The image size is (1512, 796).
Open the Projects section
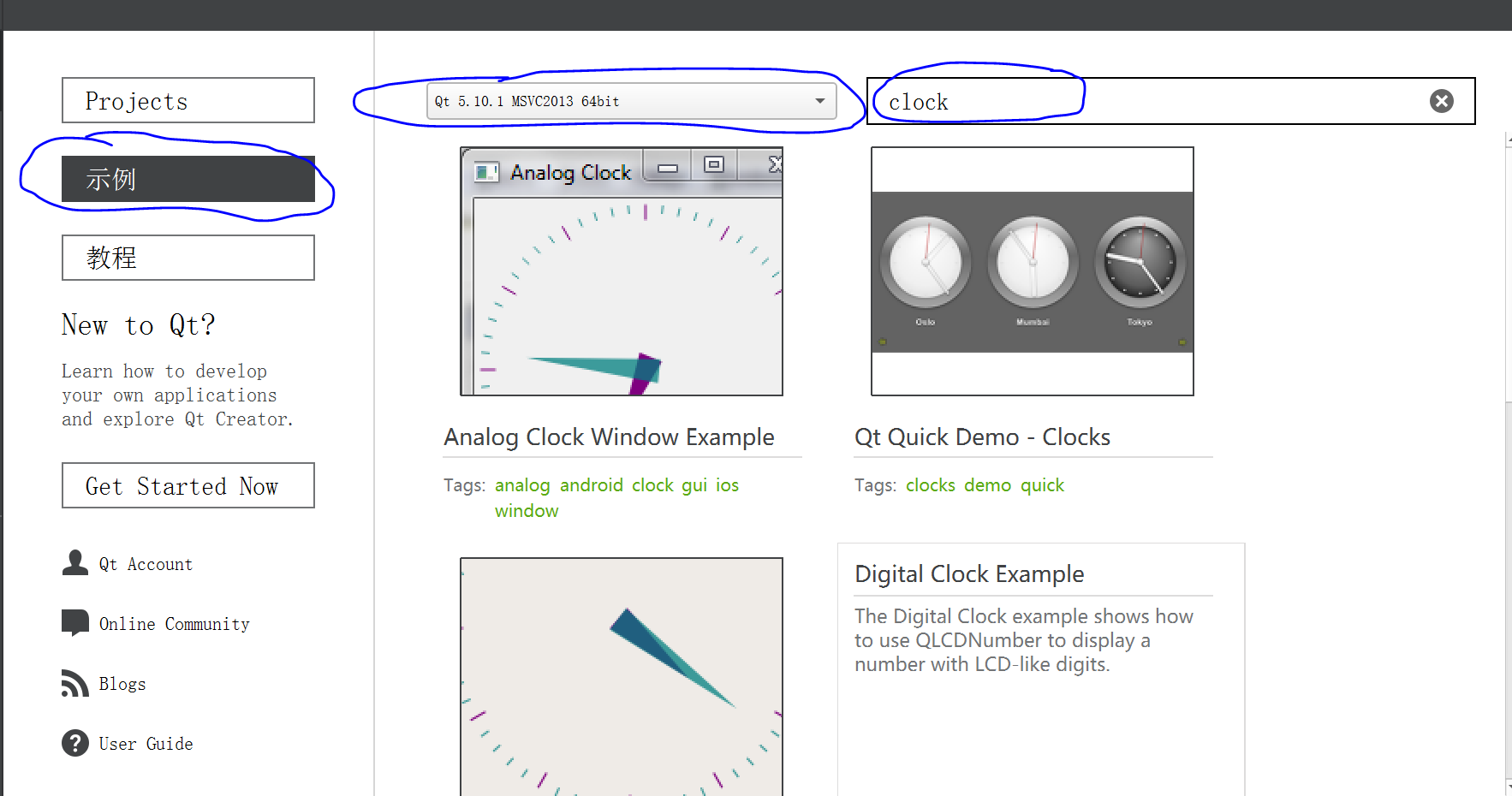(188, 100)
